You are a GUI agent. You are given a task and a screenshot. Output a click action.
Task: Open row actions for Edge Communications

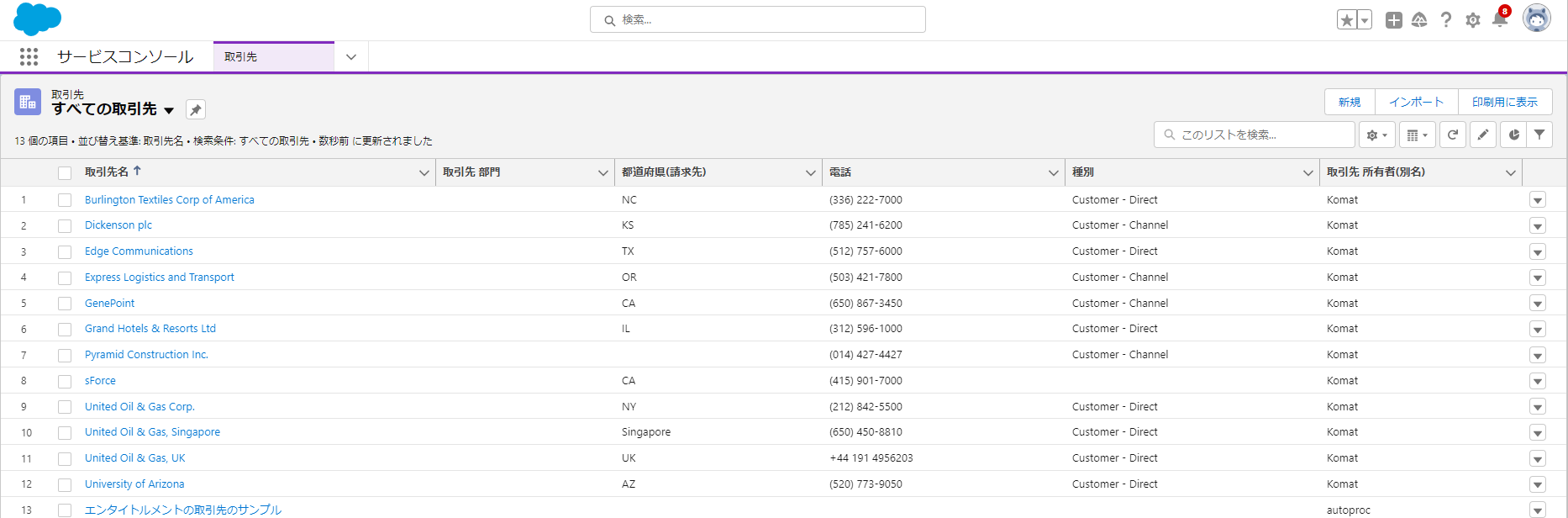pos(1538,252)
